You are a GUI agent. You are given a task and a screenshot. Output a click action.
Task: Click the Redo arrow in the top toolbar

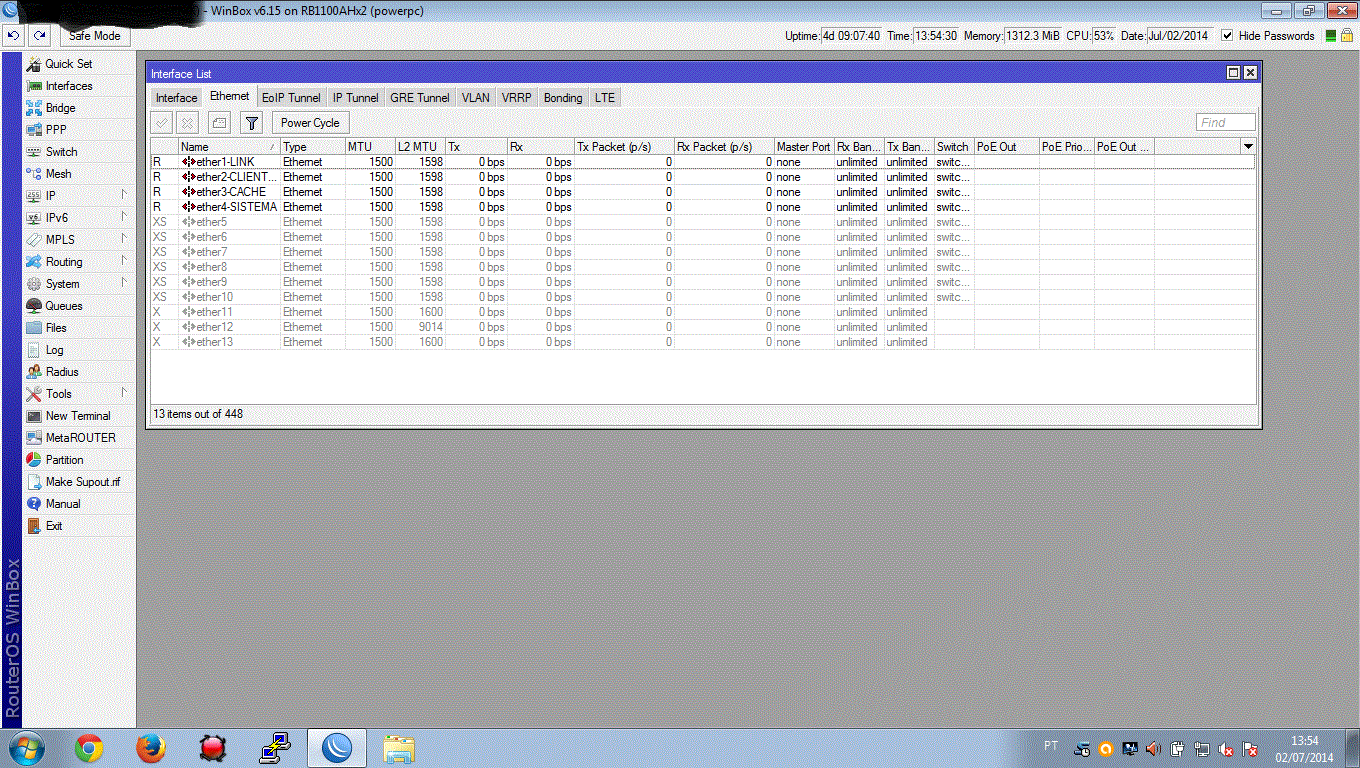click(39, 36)
